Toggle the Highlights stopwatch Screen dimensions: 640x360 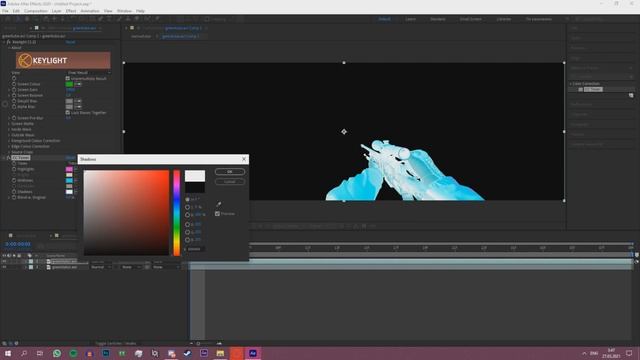coord(14,169)
